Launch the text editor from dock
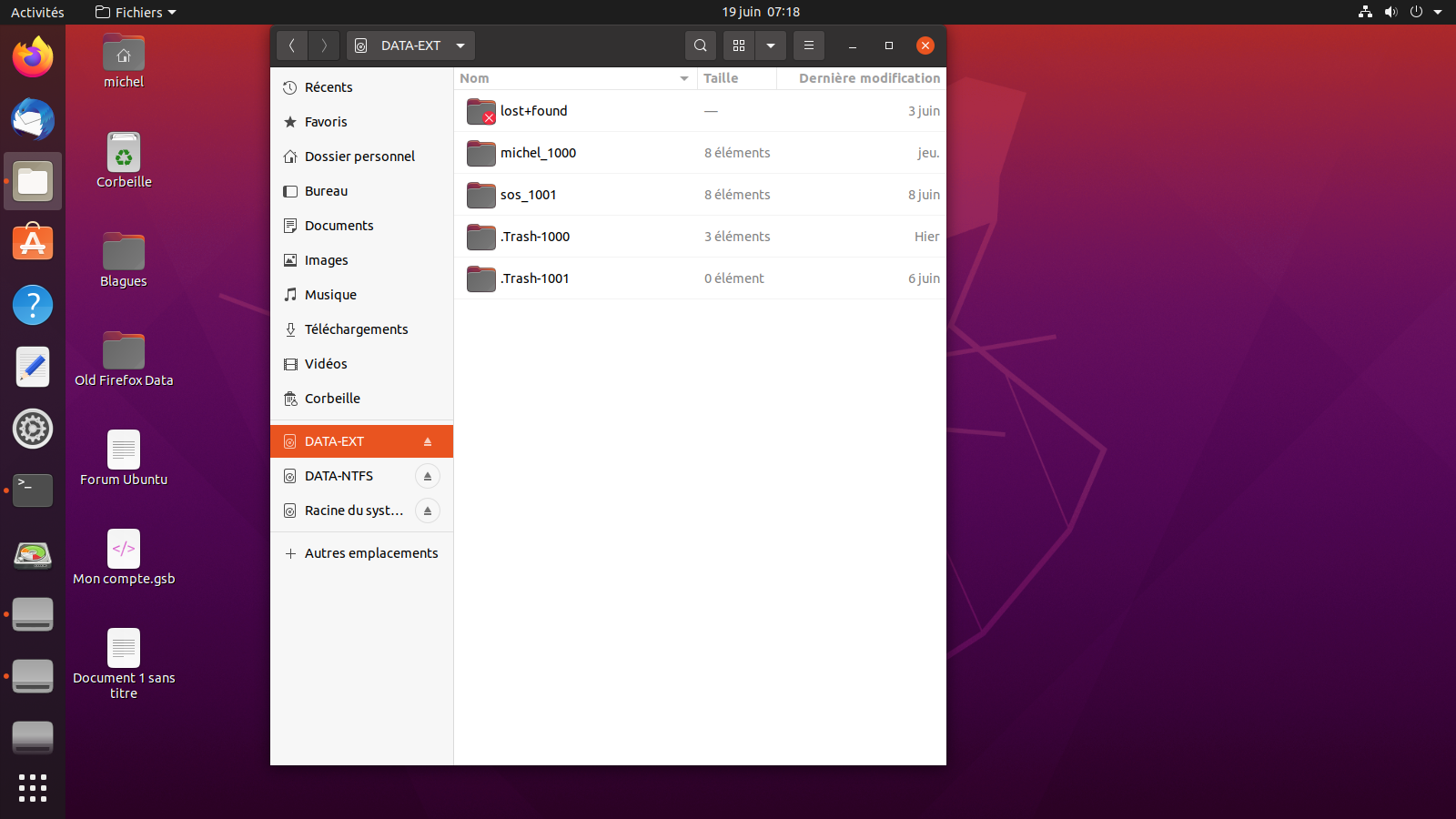The width and height of the screenshot is (1456, 819). click(33, 367)
